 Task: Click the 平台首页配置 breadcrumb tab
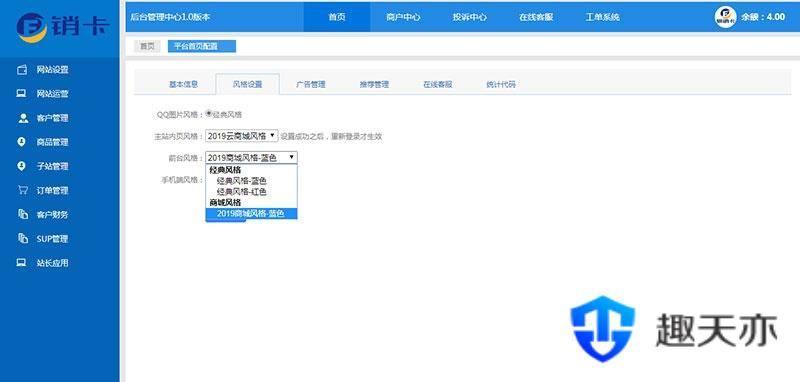pyautogui.click(x=202, y=46)
